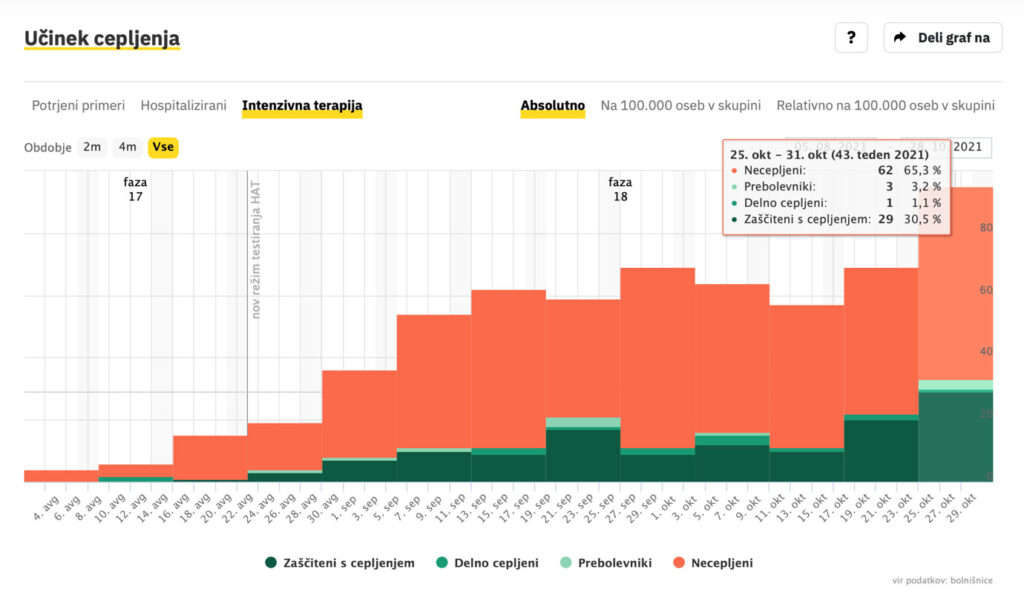
Task: Click the share arrow icon
Action: 899,38
